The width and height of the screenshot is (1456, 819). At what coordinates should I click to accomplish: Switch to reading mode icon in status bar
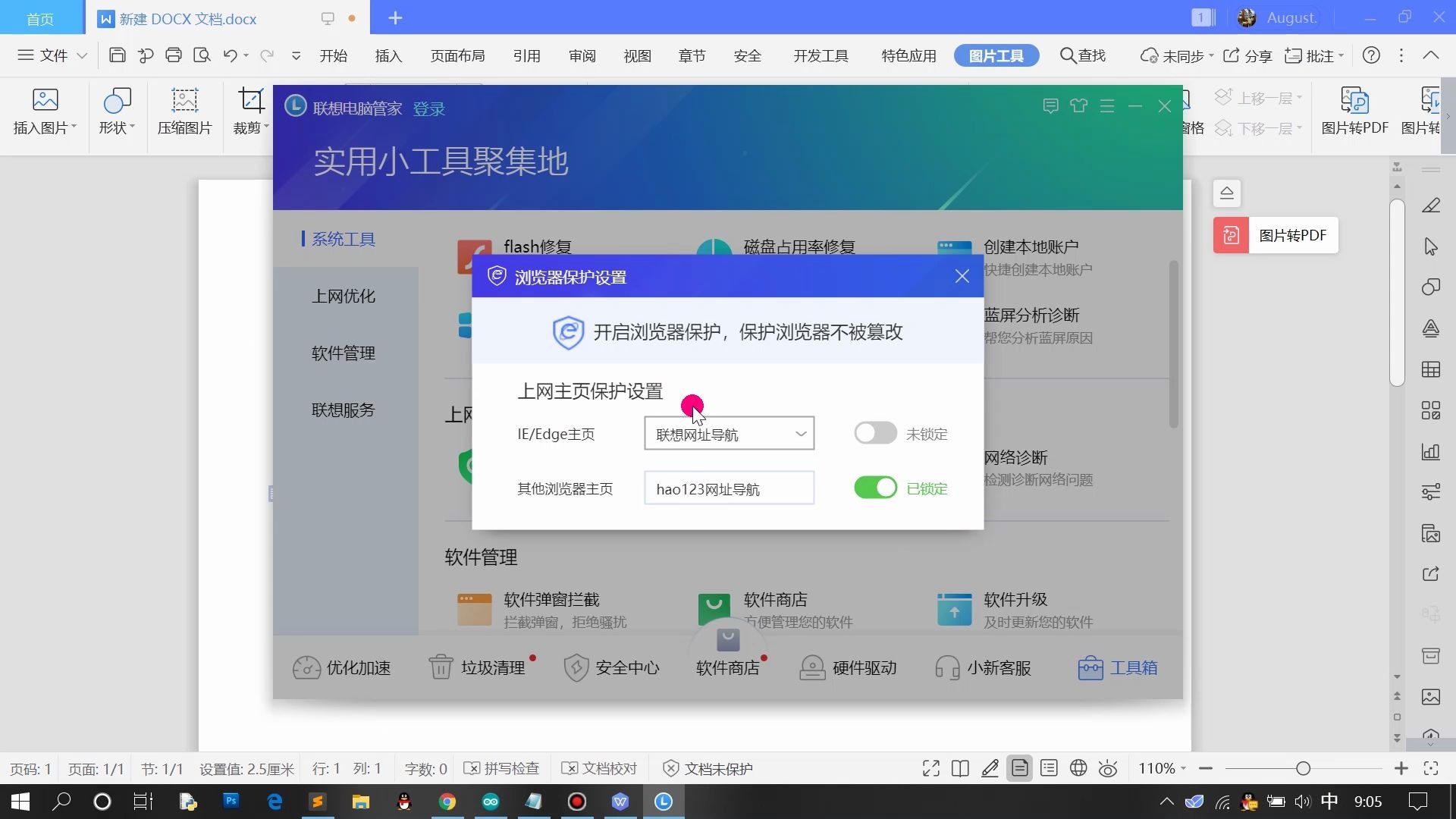pyautogui.click(x=960, y=768)
